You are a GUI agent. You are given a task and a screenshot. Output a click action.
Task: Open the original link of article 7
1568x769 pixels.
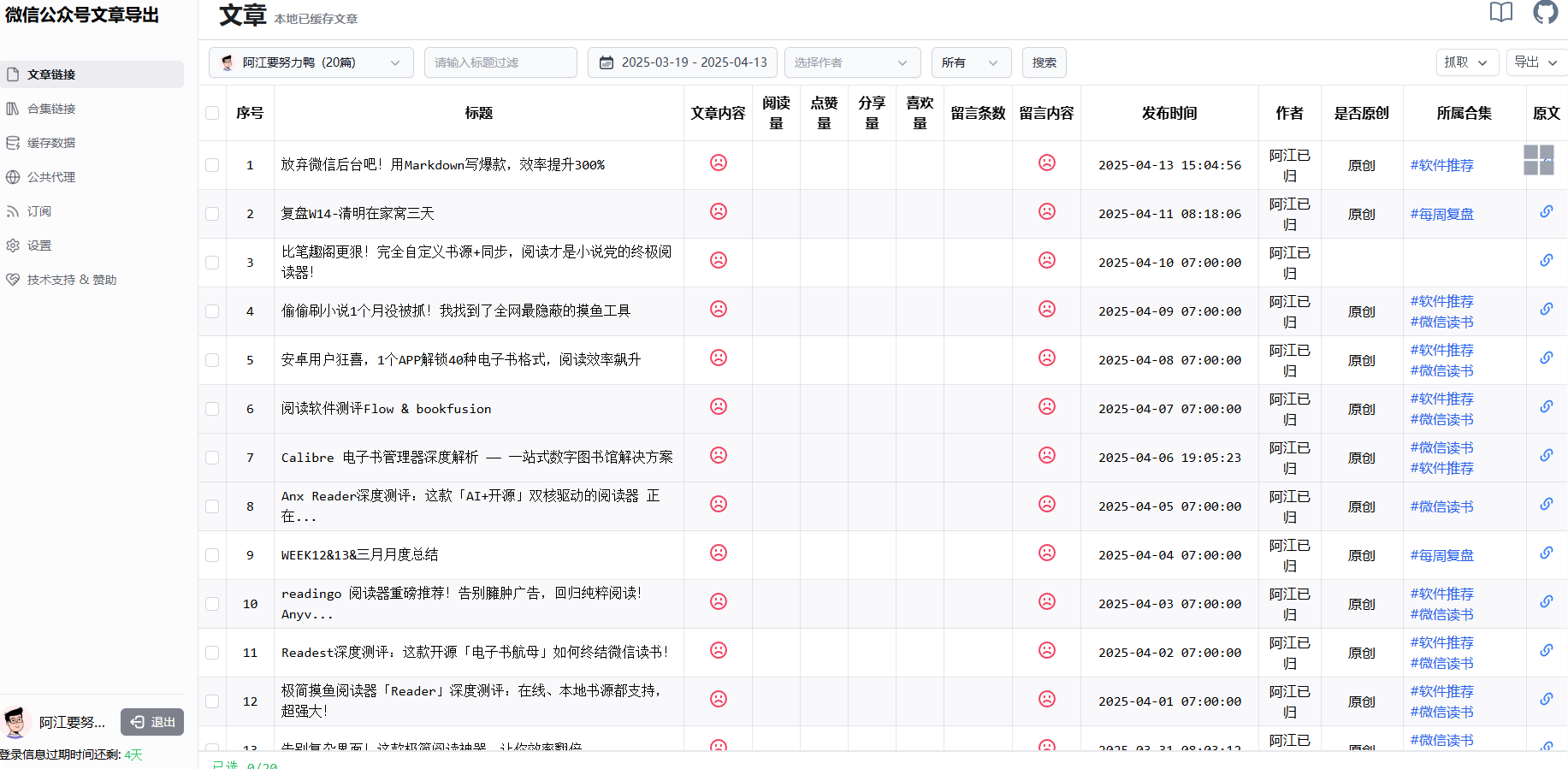coord(1547,455)
